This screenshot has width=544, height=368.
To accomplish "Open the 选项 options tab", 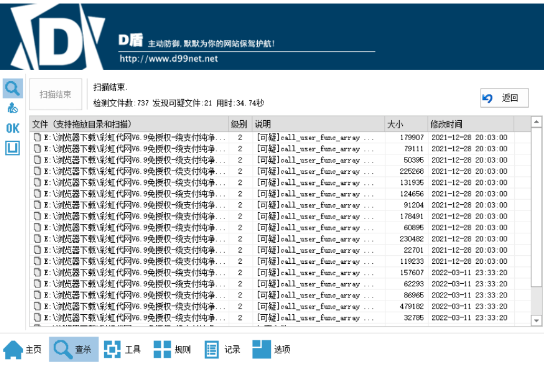I will pos(272,349).
